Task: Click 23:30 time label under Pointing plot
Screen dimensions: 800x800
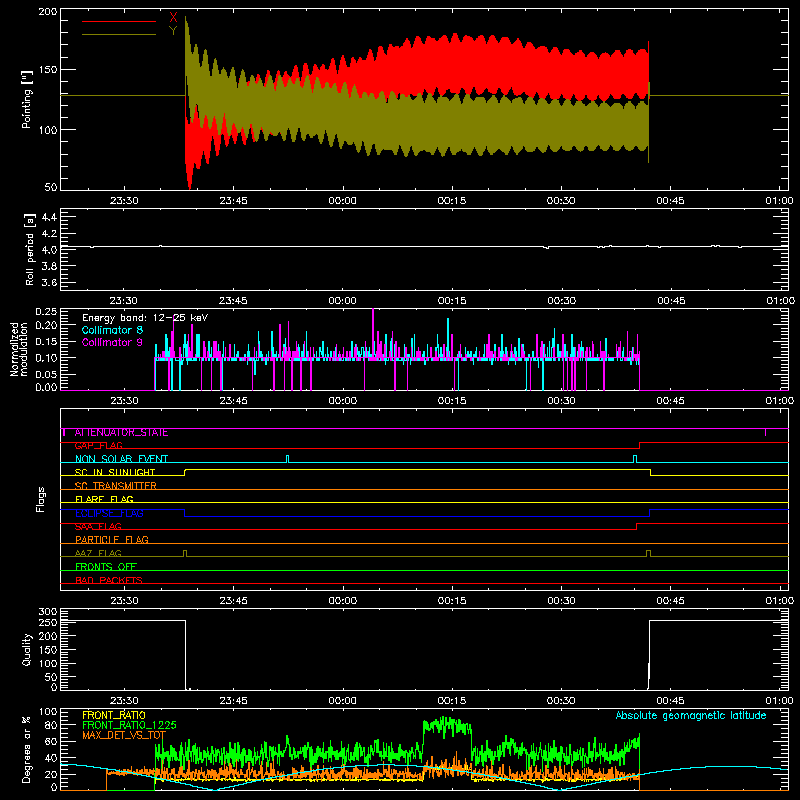Action: pyautogui.click(x=124, y=201)
